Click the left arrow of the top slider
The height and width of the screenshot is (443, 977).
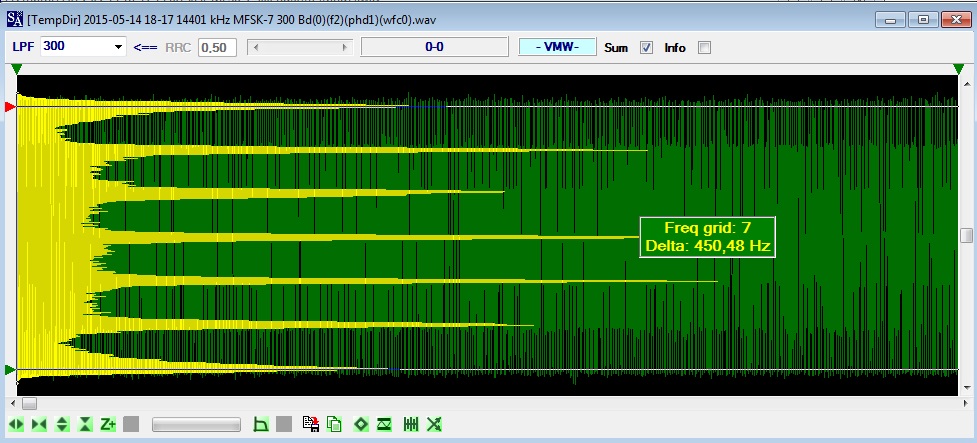(255, 47)
